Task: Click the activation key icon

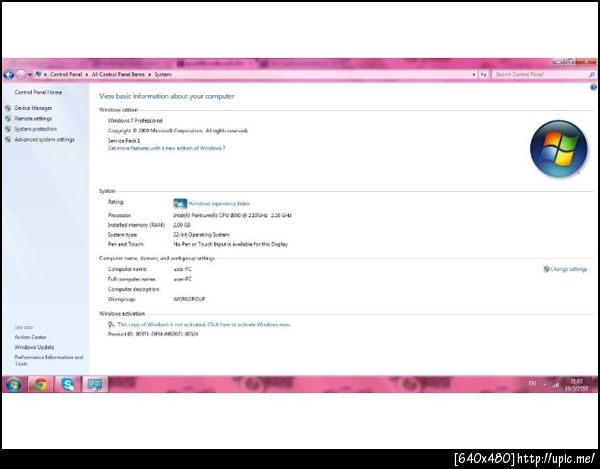Action: click(x=111, y=324)
